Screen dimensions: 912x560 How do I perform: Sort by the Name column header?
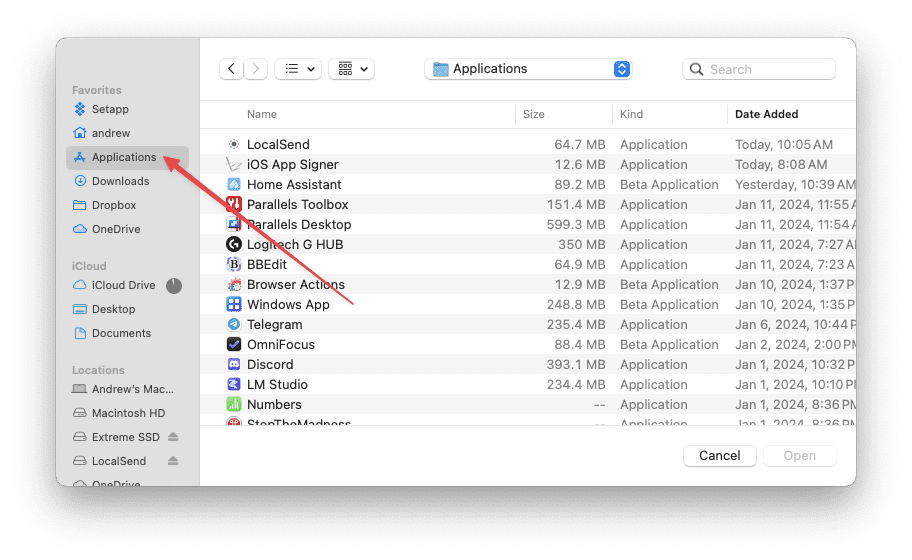[262, 115]
